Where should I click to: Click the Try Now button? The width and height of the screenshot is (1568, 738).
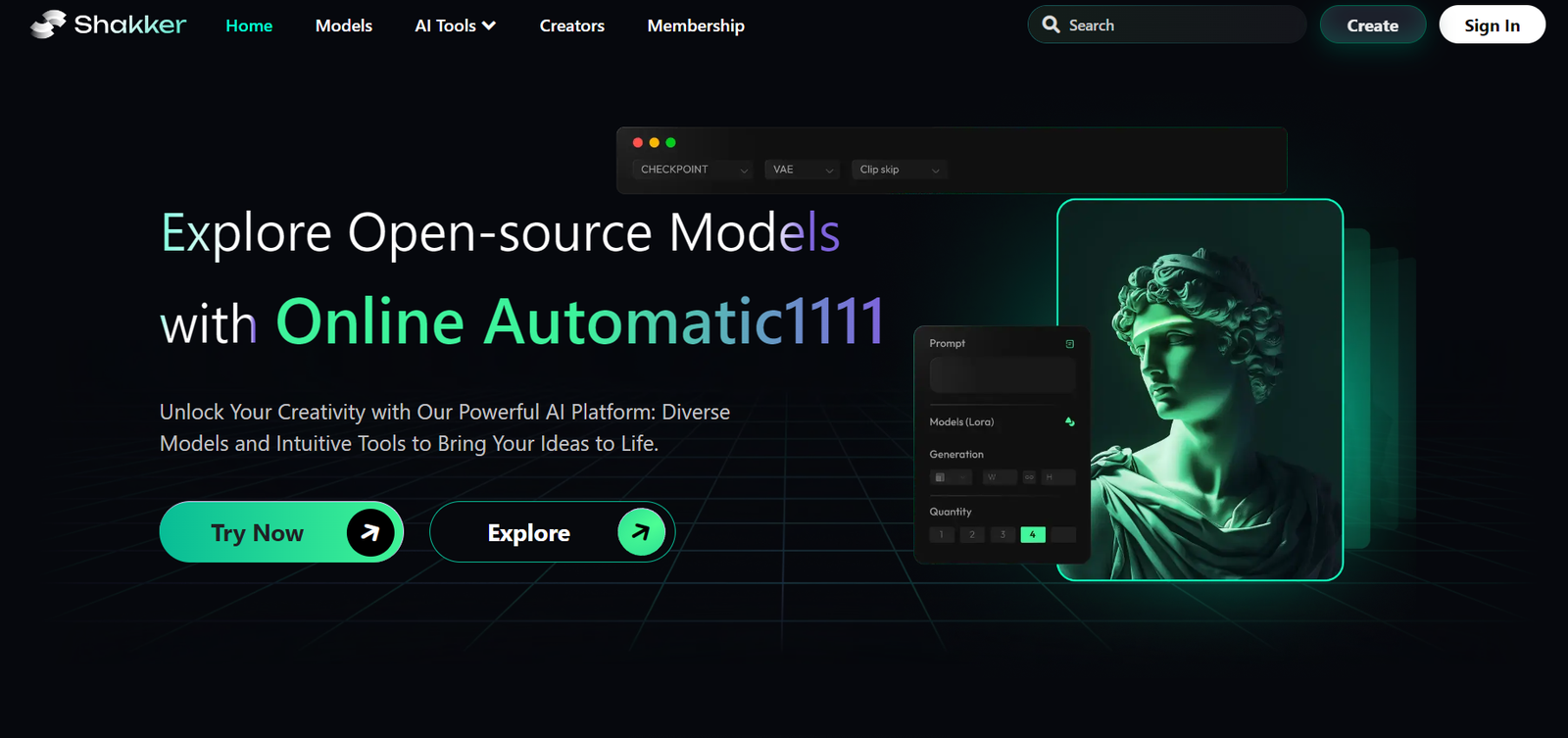[x=281, y=532]
